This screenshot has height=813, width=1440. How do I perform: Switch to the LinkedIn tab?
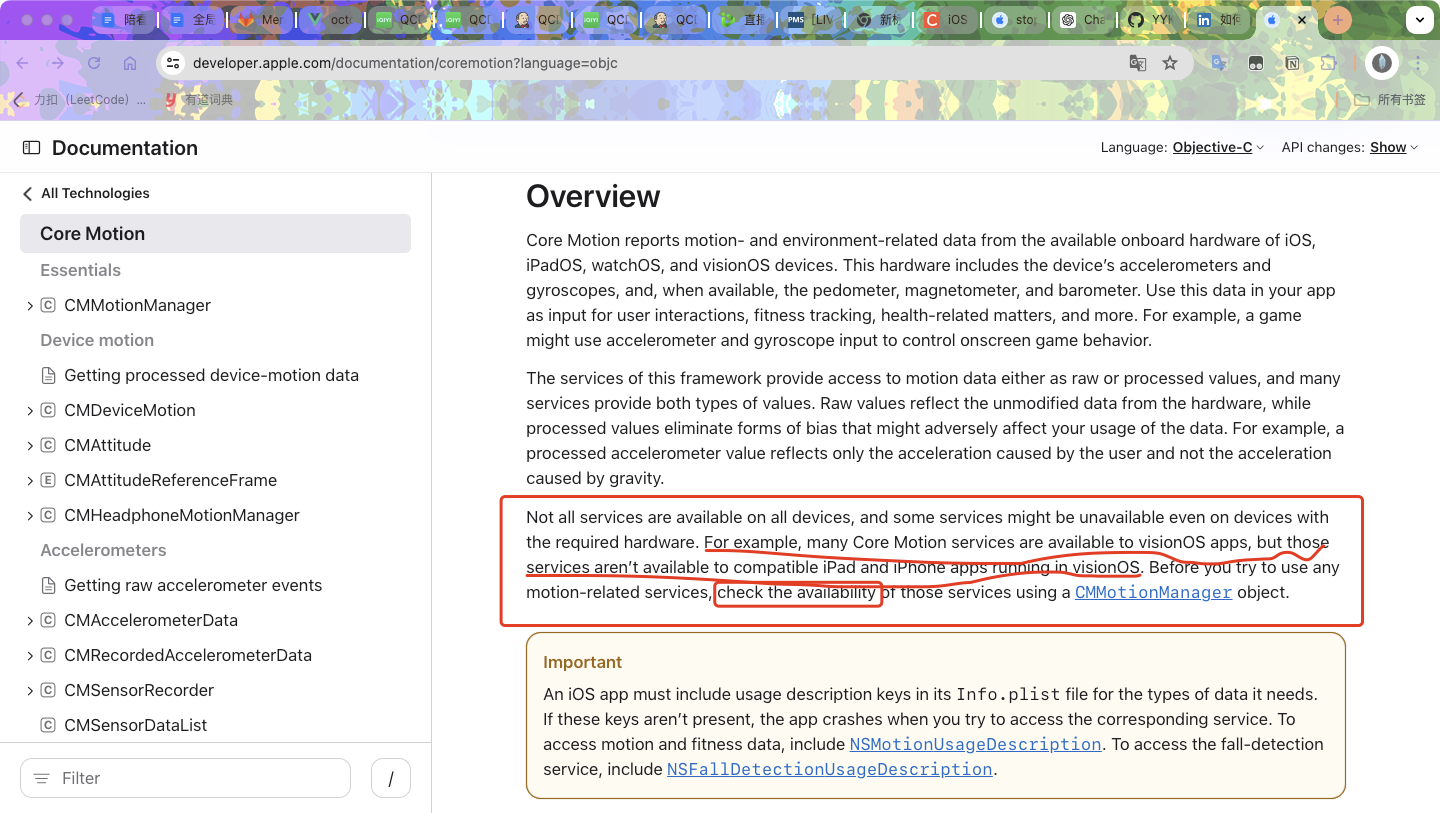tap(1216, 20)
